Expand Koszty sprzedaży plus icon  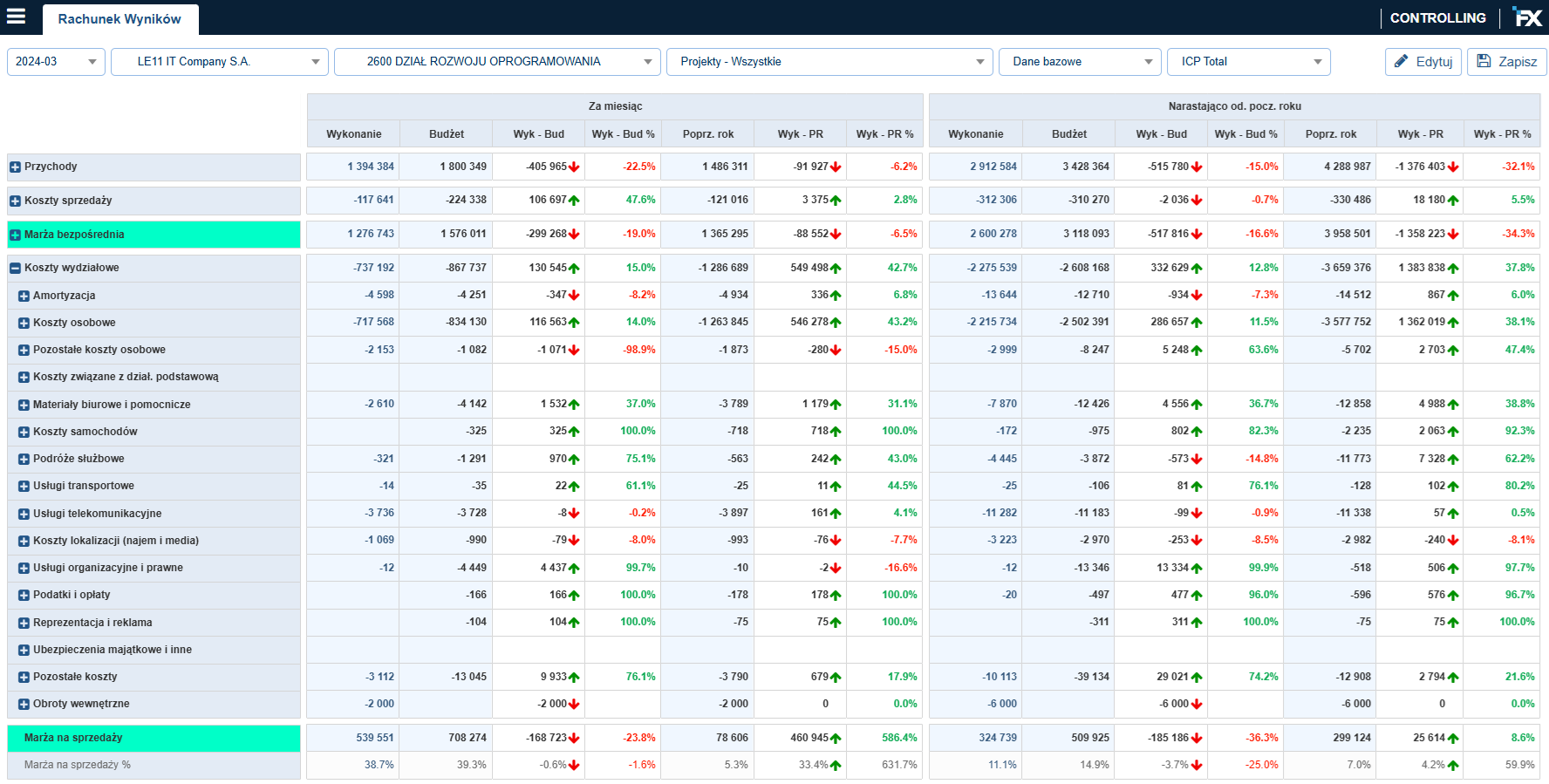pyautogui.click(x=15, y=201)
